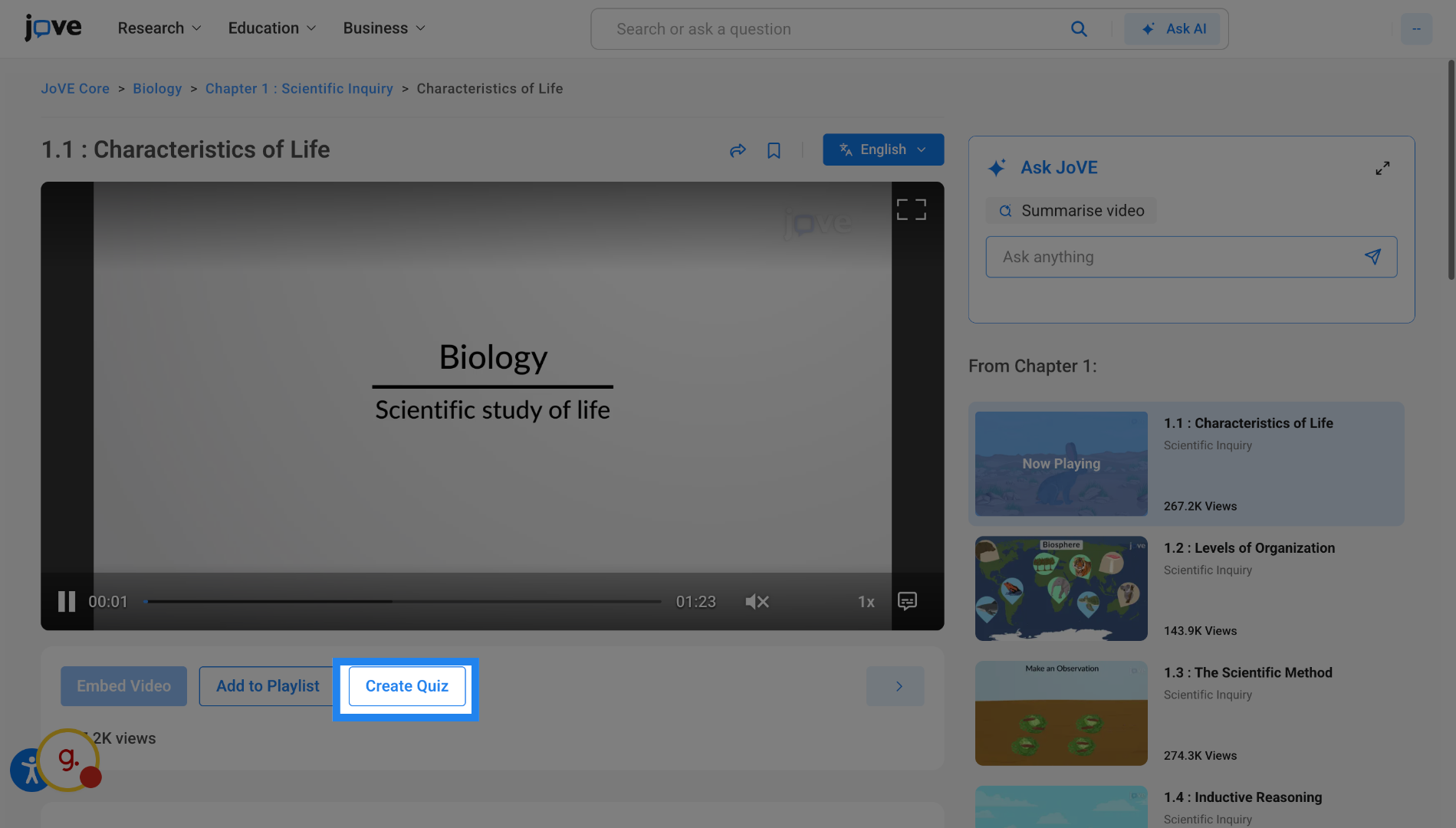Image resolution: width=1456 pixels, height=828 pixels.
Task: Click the JoVE logo
Action: click(x=52, y=27)
